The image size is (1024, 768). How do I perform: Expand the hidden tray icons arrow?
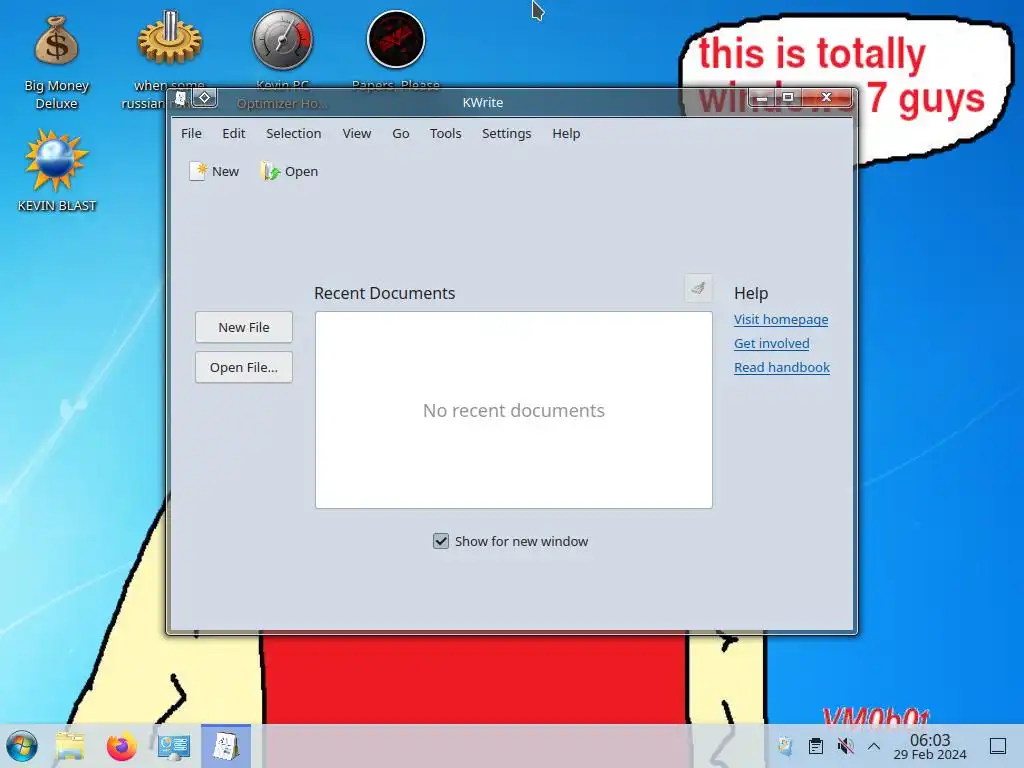pos(874,746)
